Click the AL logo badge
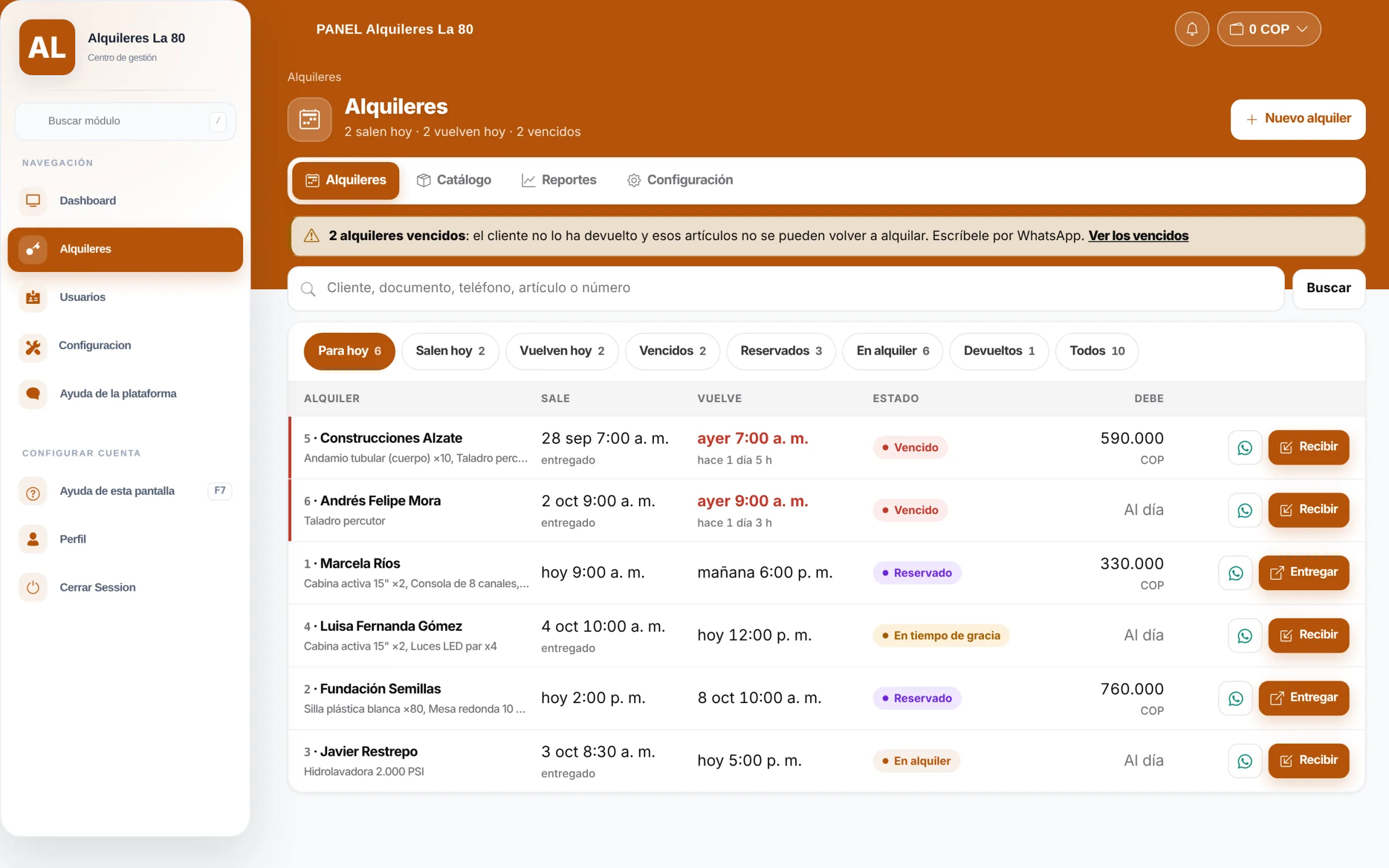Screen dimensions: 1389x868 pos(47,47)
